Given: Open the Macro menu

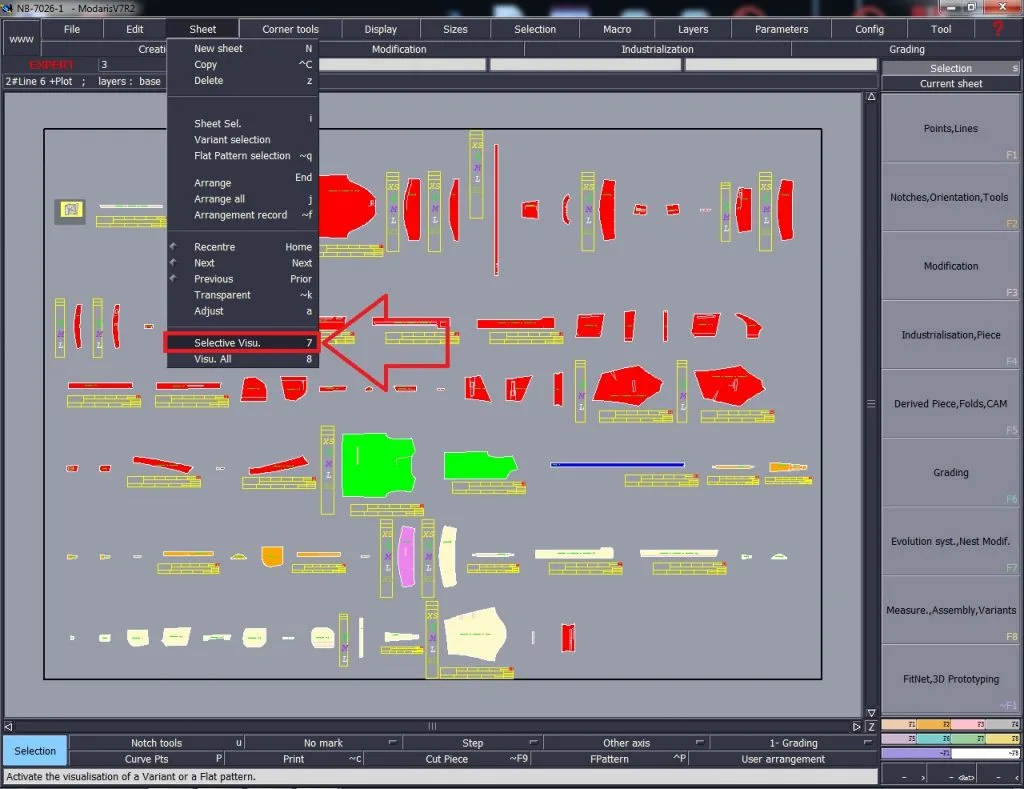Looking at the screenshot, I should coord(617,29).
